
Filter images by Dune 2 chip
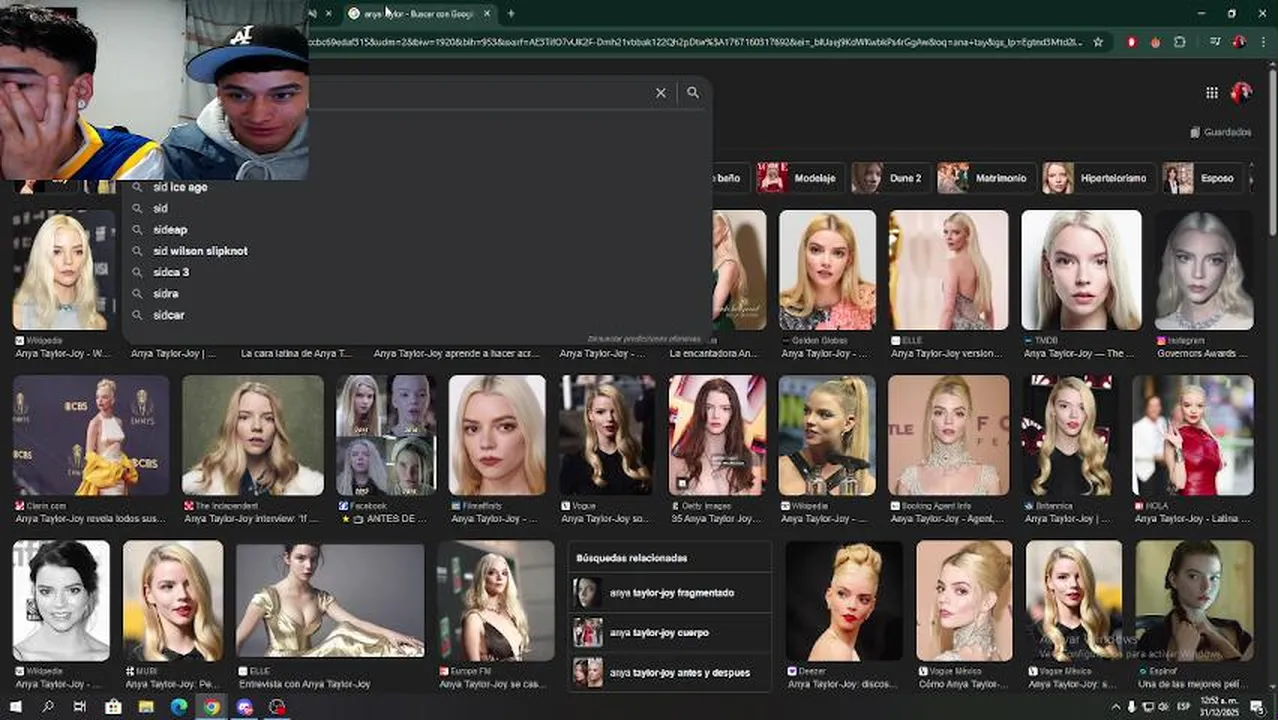[x=889, y=178]
